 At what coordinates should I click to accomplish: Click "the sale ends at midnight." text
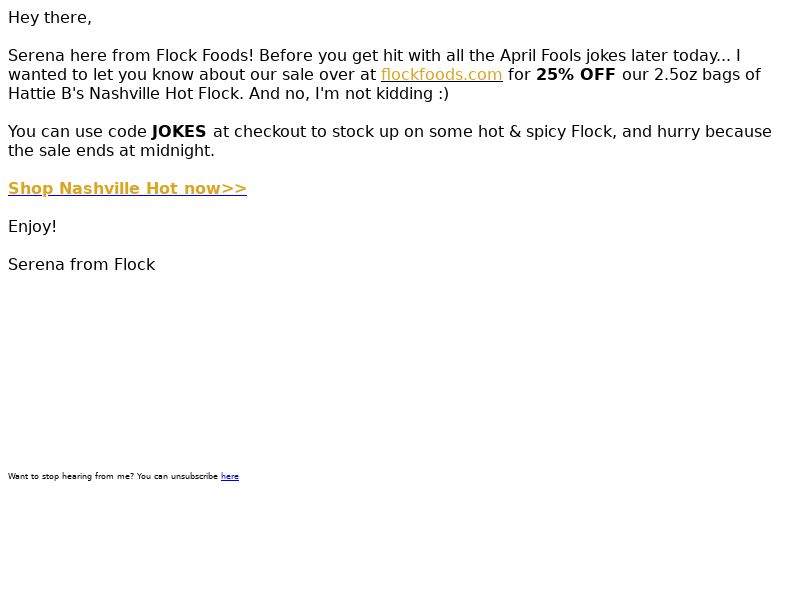[111, 151]
